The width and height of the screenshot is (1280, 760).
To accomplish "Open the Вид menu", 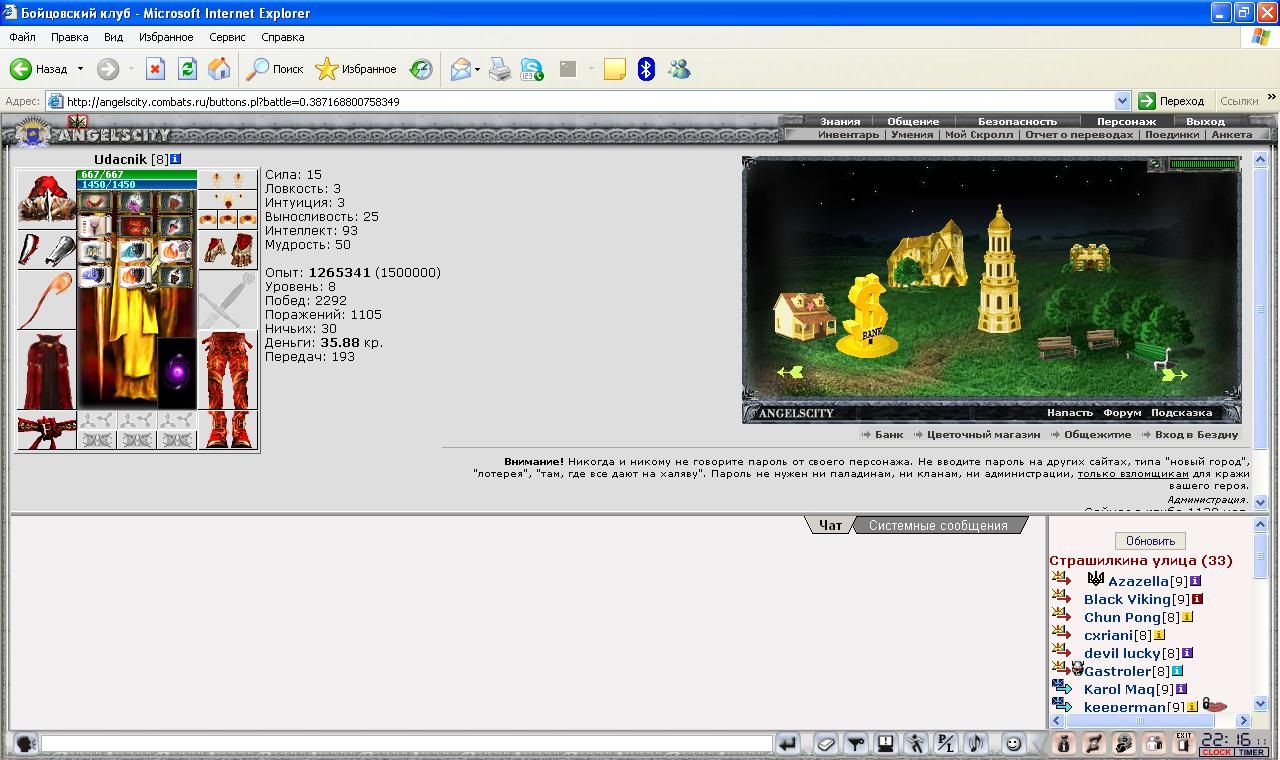I will tap(113, 37).
